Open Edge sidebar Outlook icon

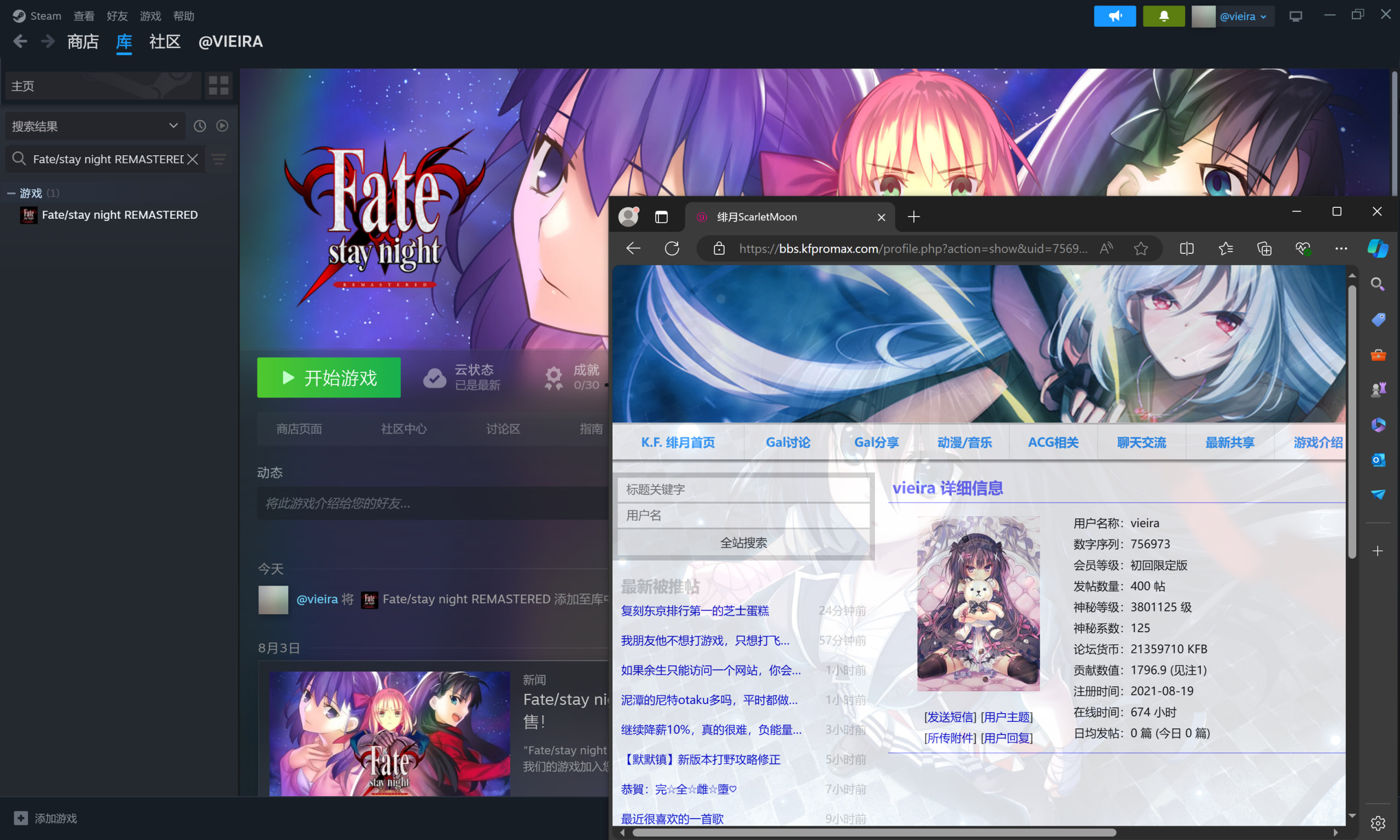1378,459
